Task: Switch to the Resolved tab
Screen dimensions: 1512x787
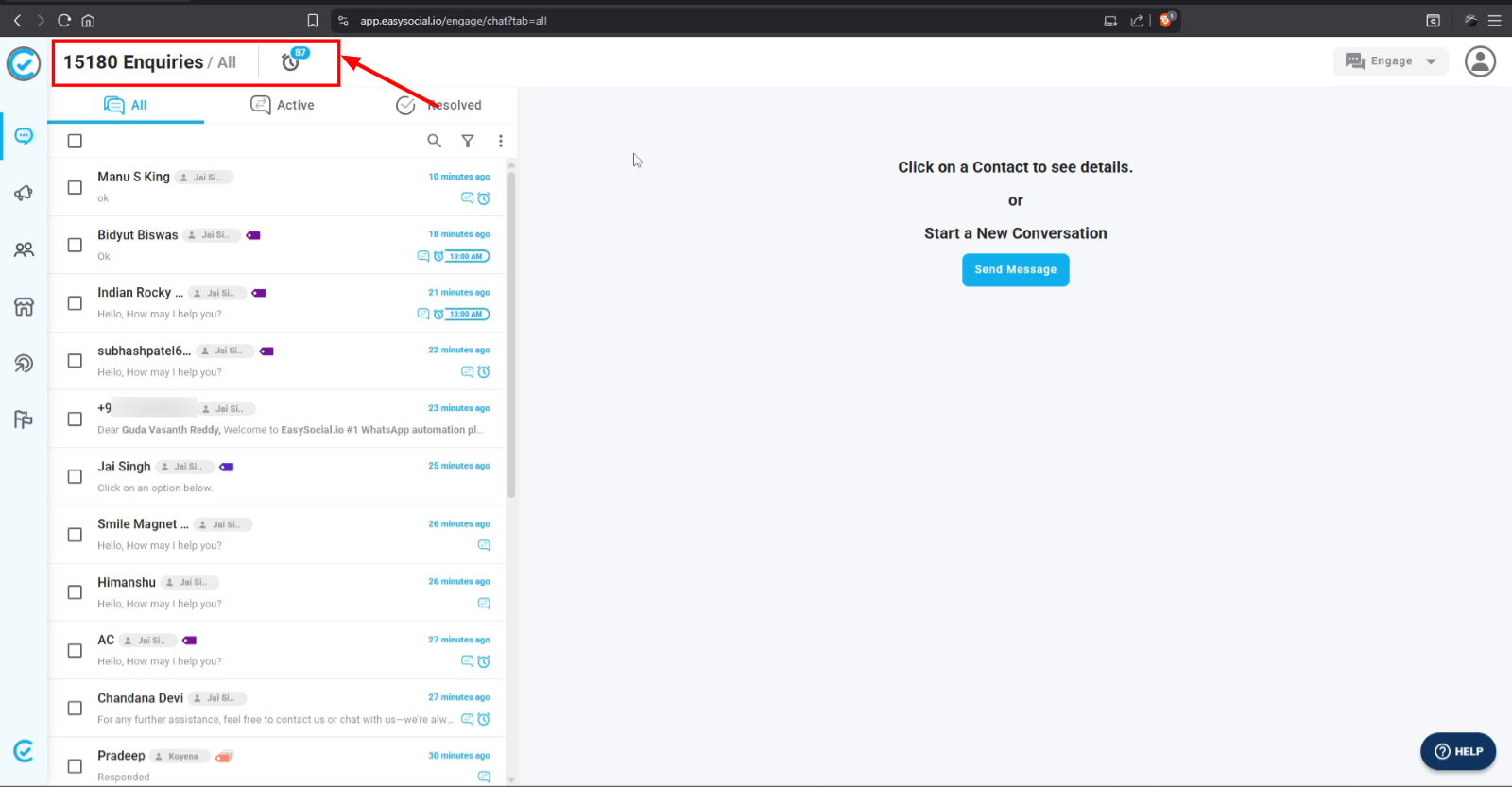Action: click(x=439, y=105)
